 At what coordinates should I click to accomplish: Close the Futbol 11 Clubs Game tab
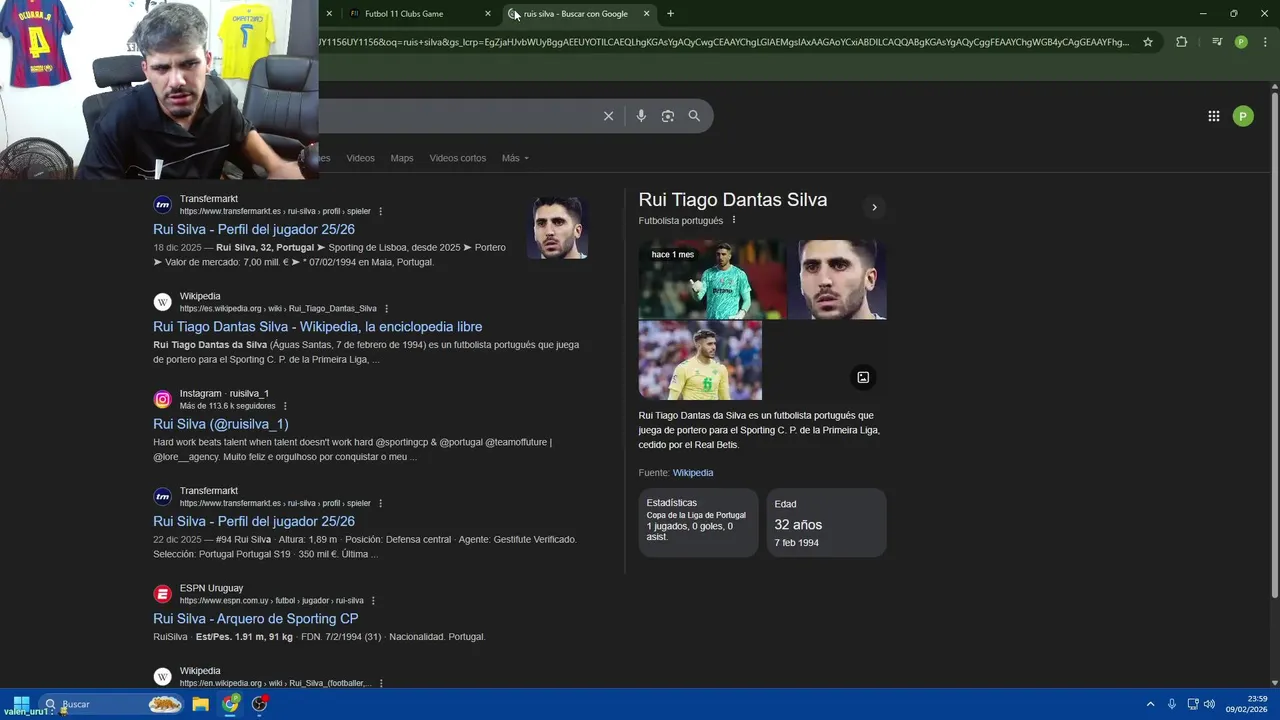tap(488, 14)
